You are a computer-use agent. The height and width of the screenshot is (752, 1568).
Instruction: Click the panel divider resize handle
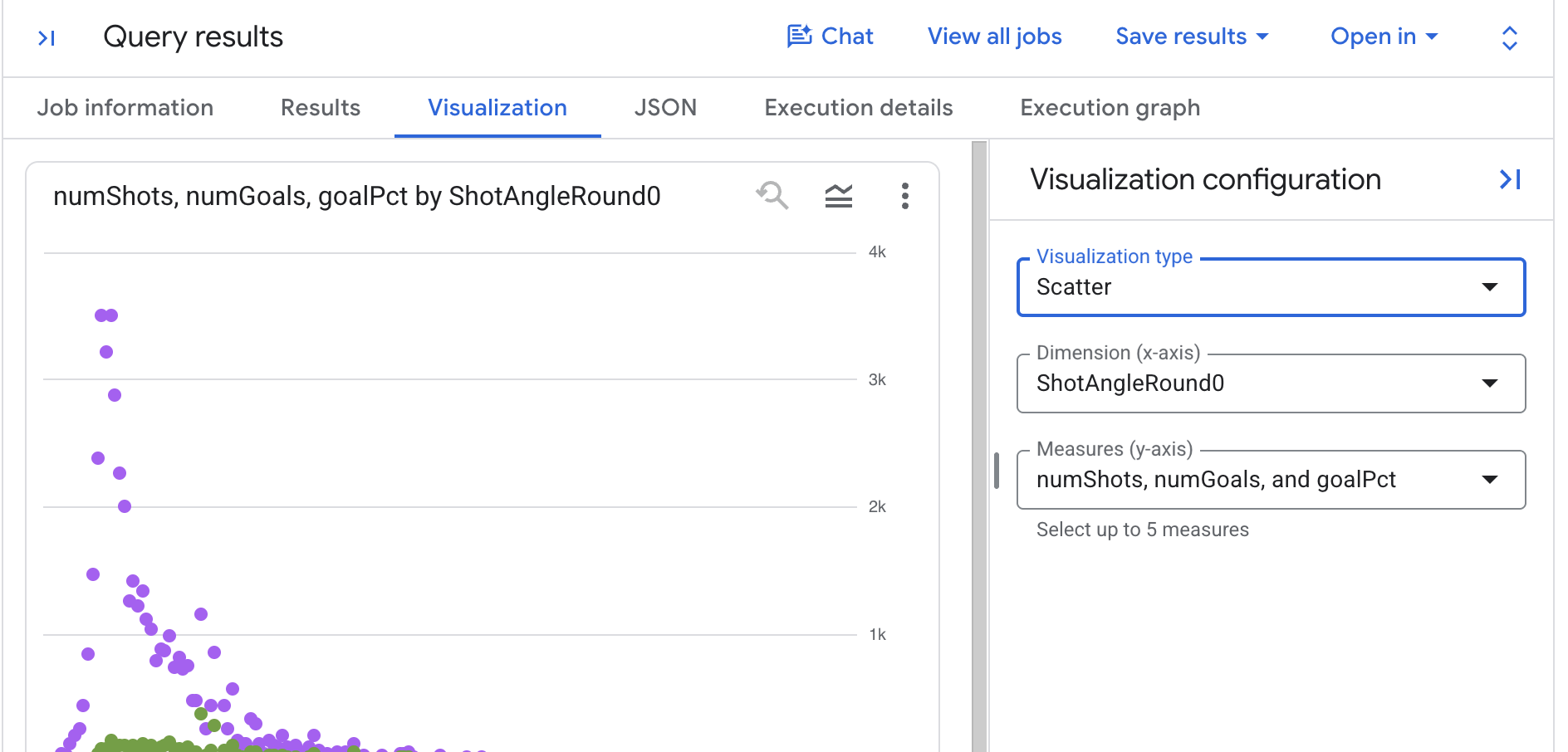(996, 471)
